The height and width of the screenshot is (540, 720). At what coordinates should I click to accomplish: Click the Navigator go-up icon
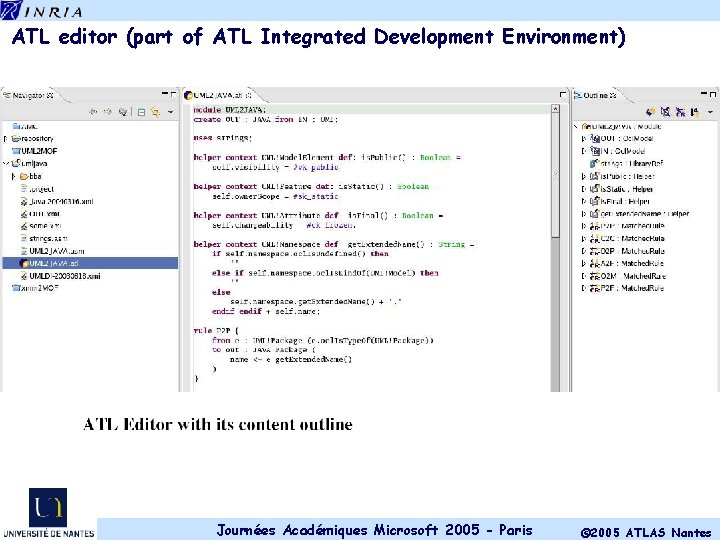[123, 112]
